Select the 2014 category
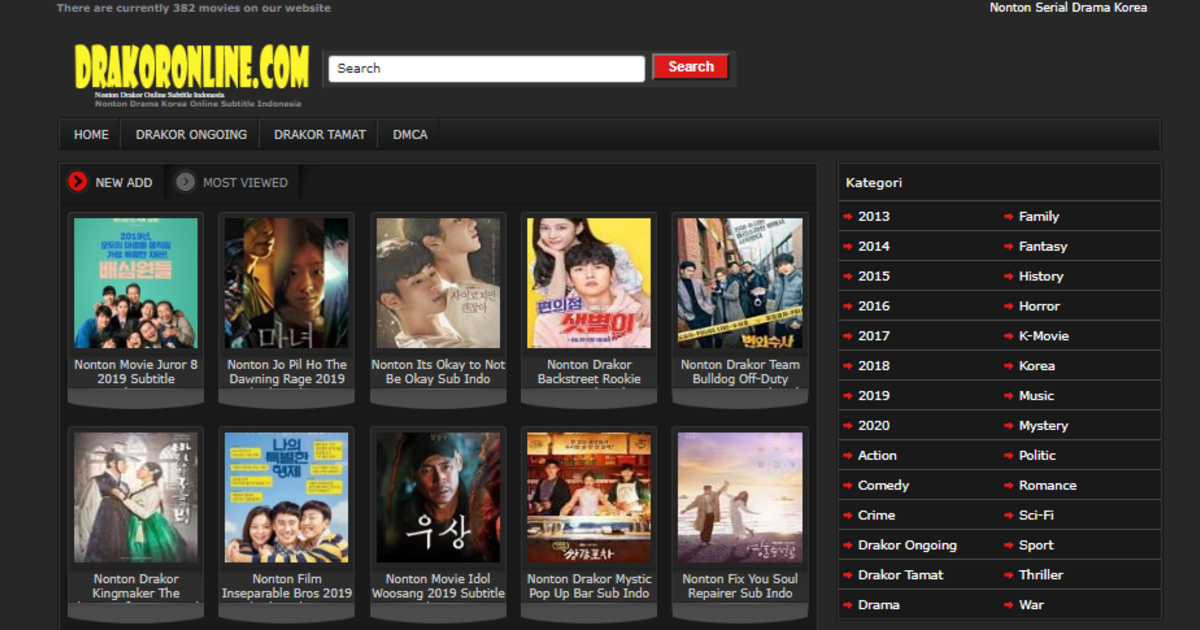 pyautogui.click(x=873, y=246)
